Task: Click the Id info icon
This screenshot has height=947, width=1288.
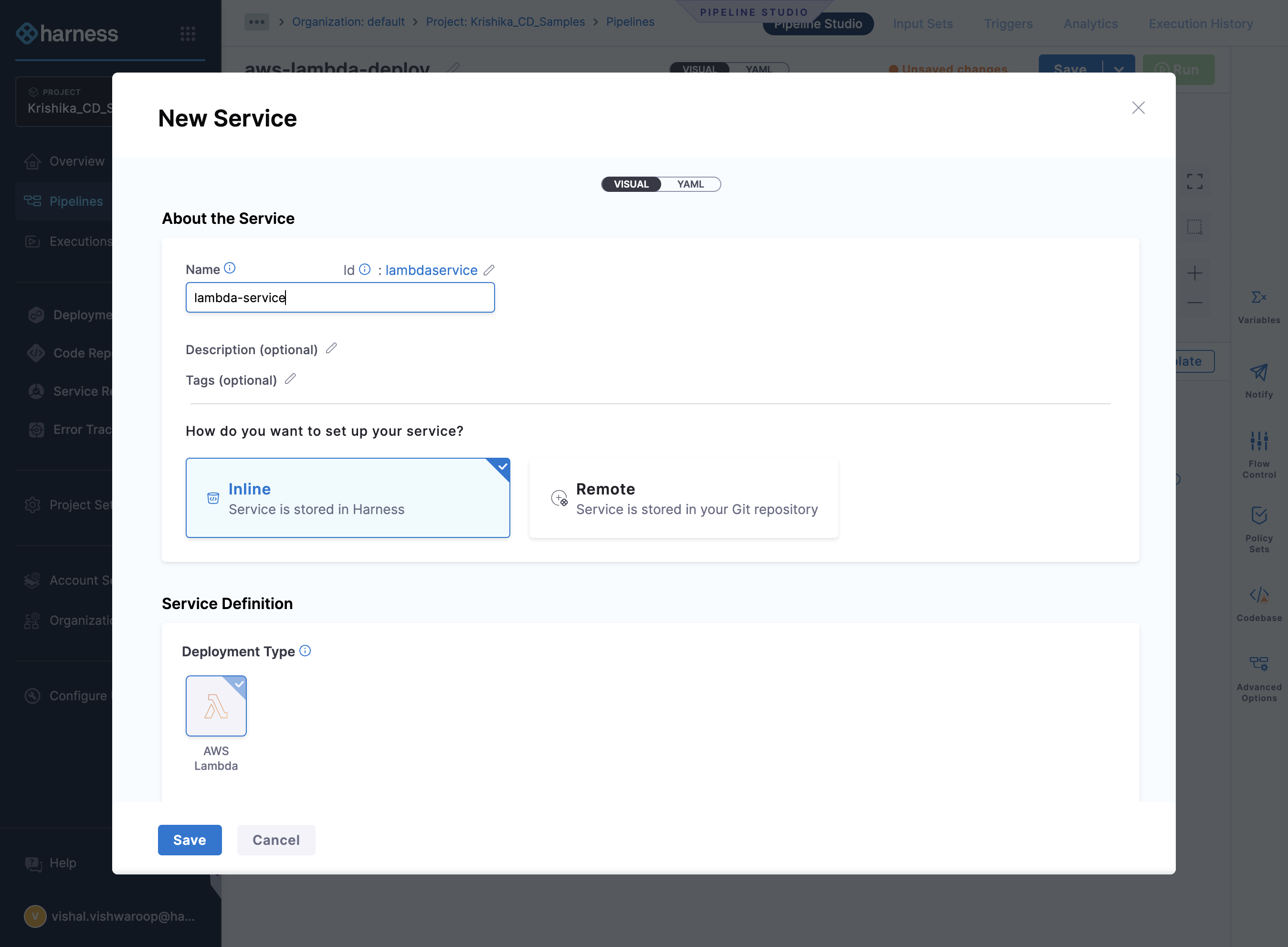Action: [x=365, y=269]
